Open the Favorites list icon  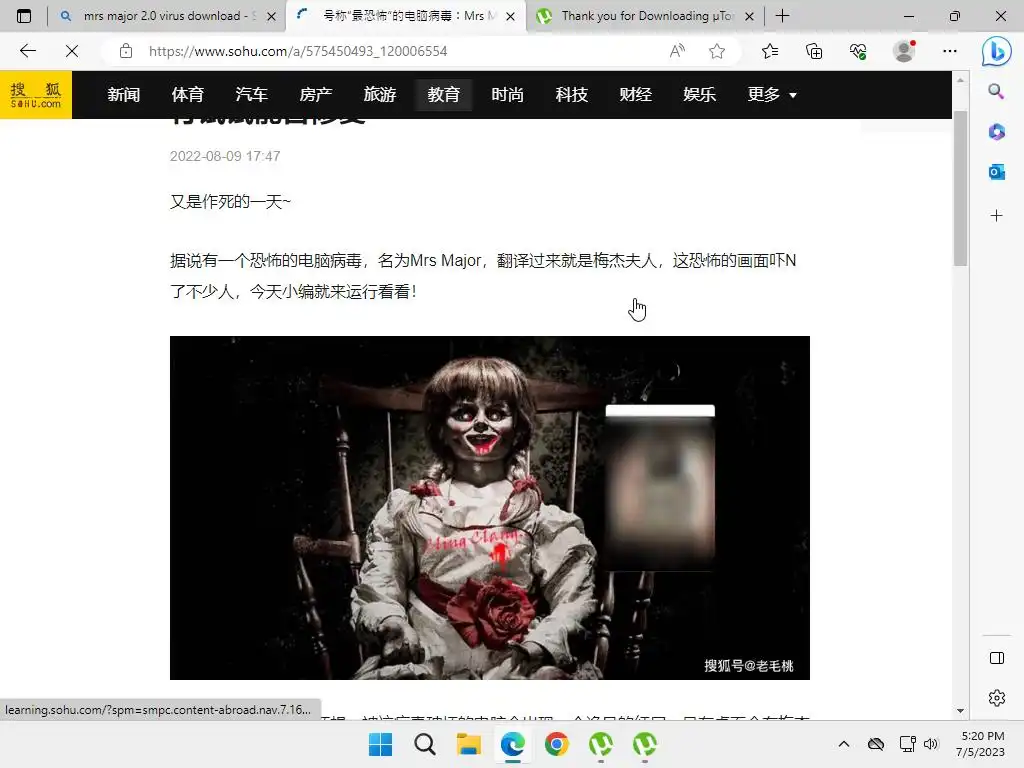(x=770, y=51)
